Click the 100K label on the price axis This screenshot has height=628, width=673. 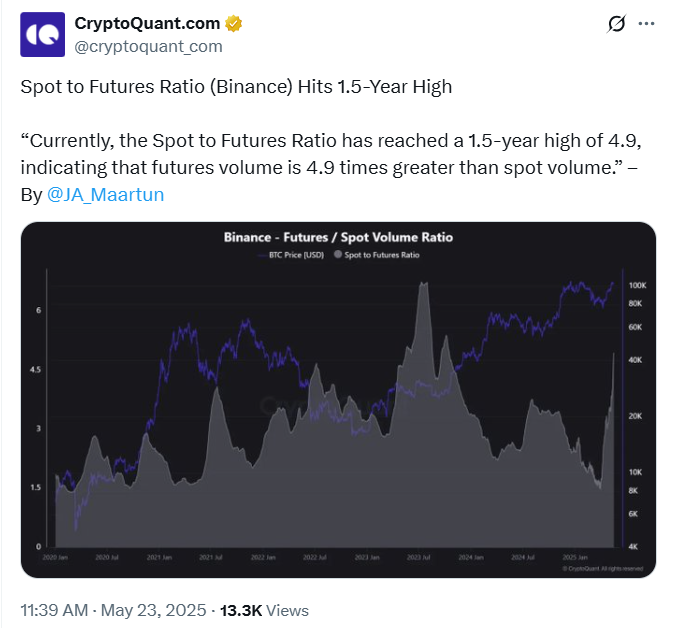(637, 285)
